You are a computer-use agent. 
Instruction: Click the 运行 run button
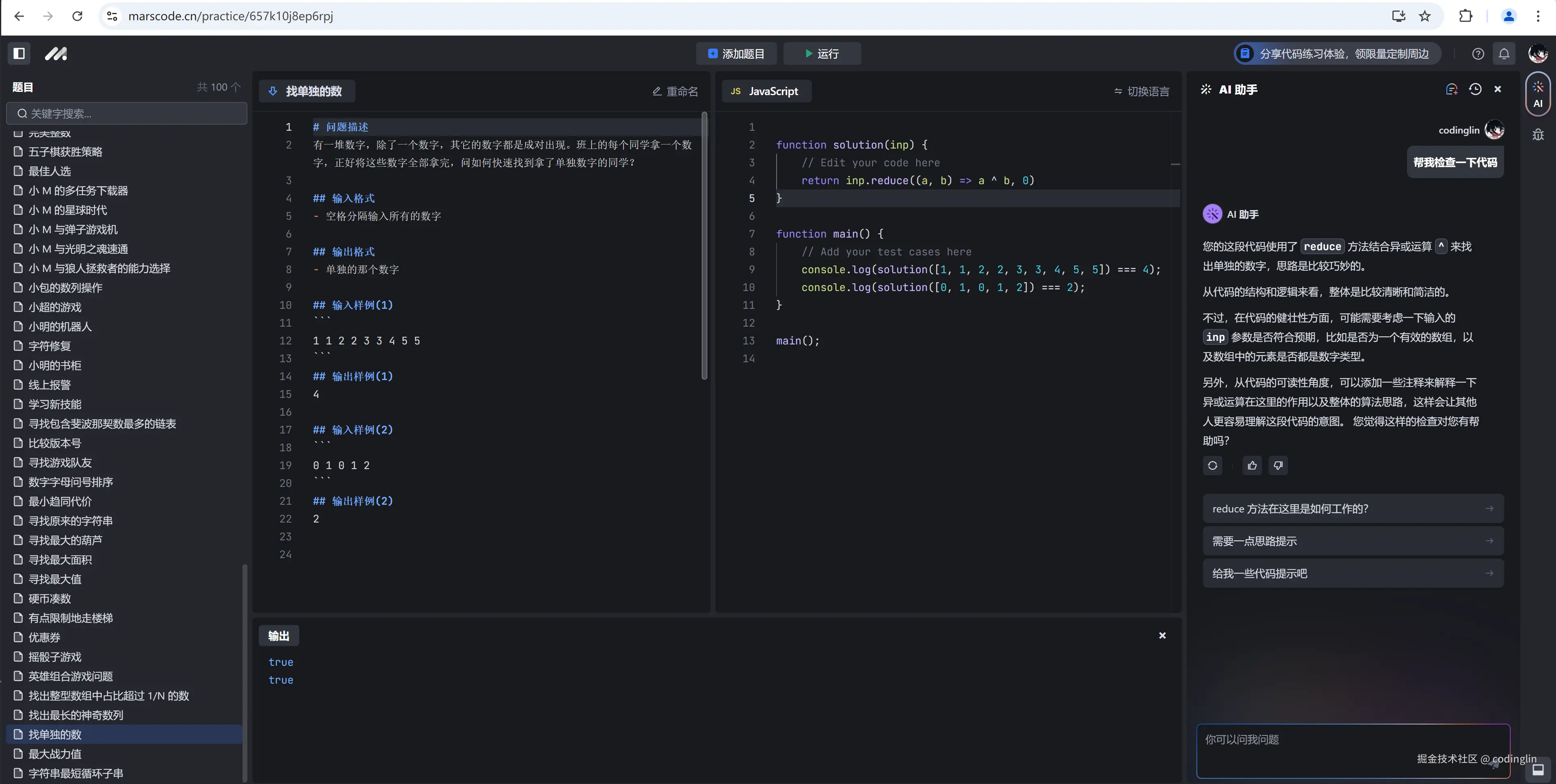point(822,53)
